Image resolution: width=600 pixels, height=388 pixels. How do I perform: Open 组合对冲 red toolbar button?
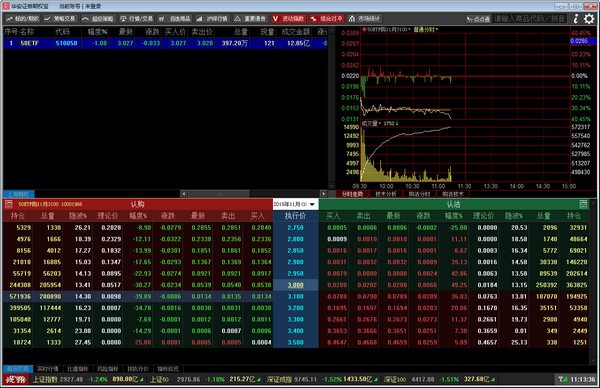click(326, 18)
